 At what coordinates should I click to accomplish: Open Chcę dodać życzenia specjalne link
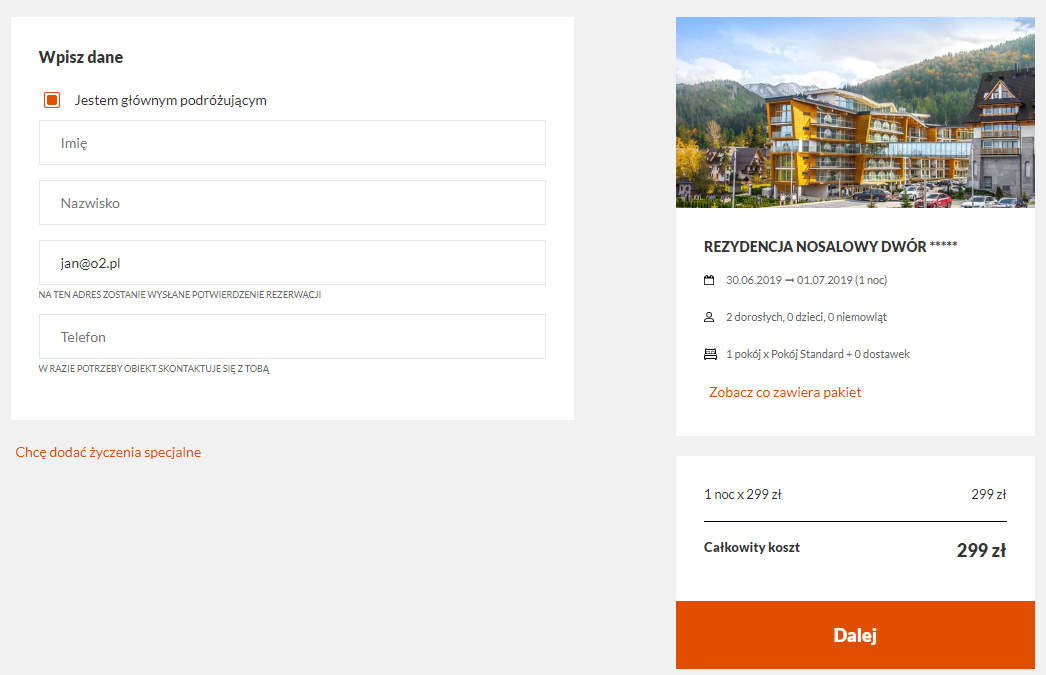108,452
